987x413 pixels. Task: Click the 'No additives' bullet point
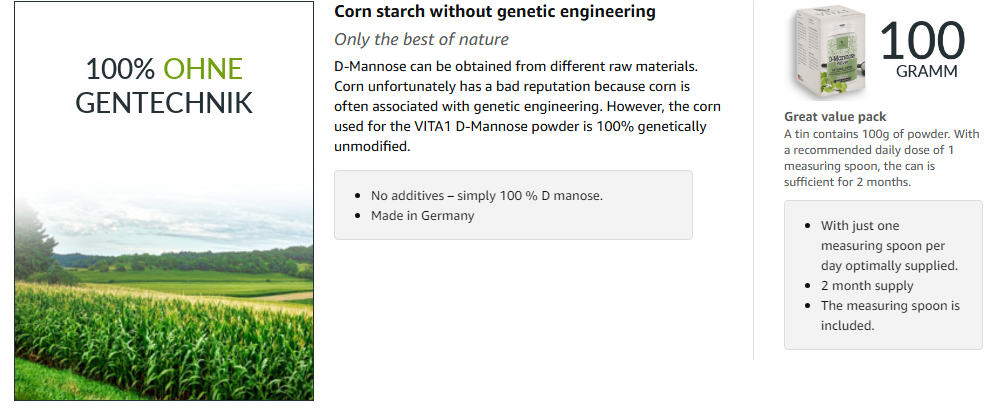[x=486, y=195]
